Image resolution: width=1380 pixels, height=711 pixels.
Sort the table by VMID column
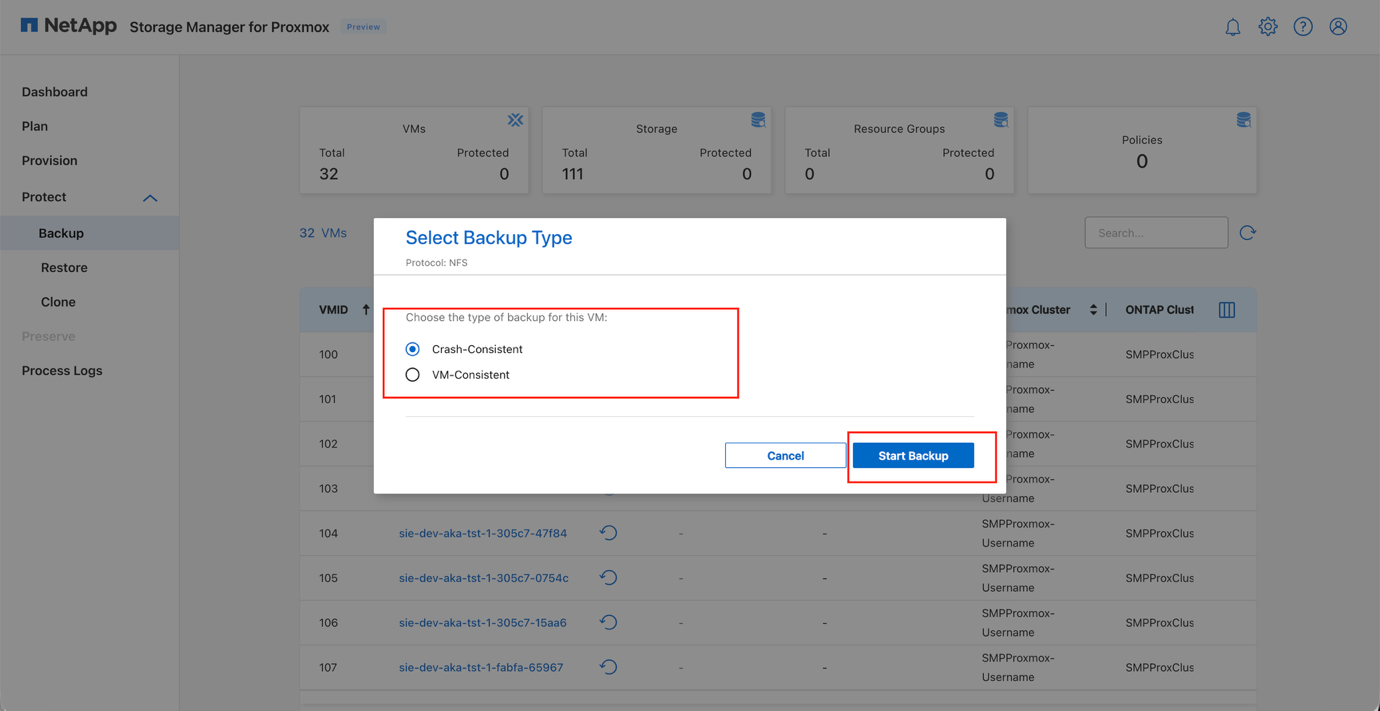coord(349,309)
